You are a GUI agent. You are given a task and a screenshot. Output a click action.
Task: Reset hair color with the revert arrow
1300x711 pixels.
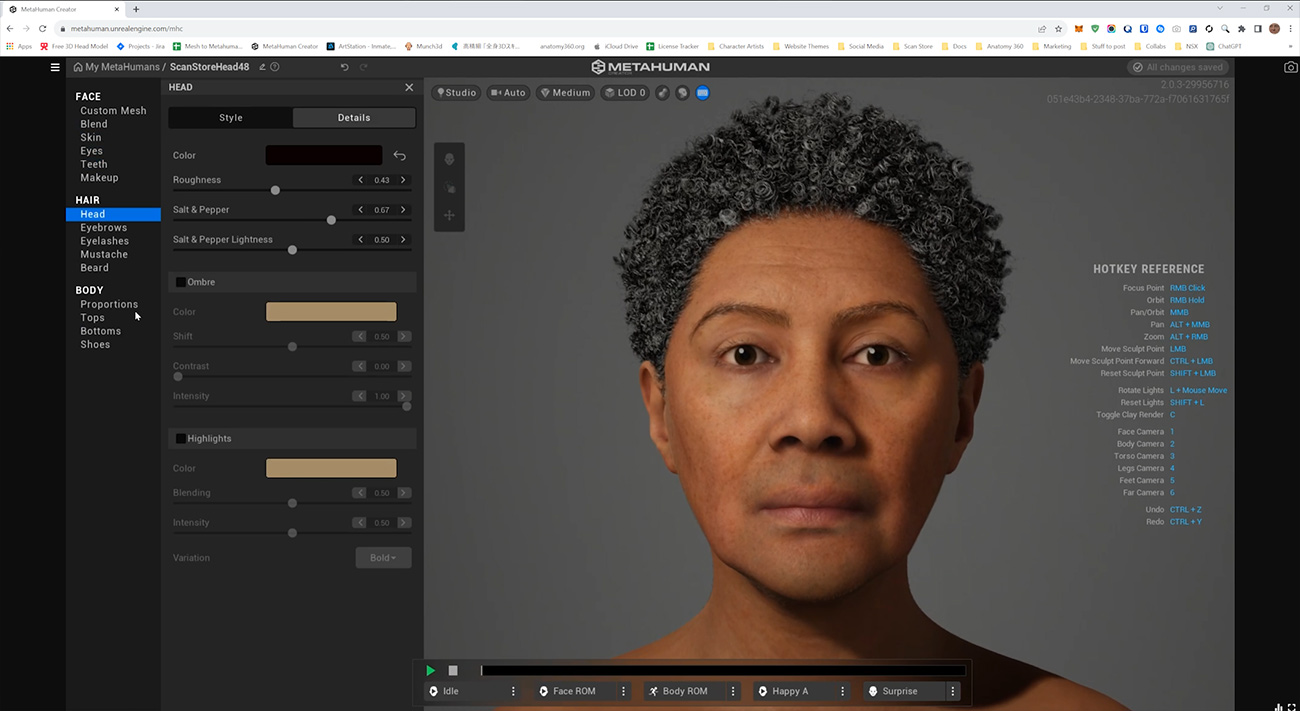coord(400,156)
